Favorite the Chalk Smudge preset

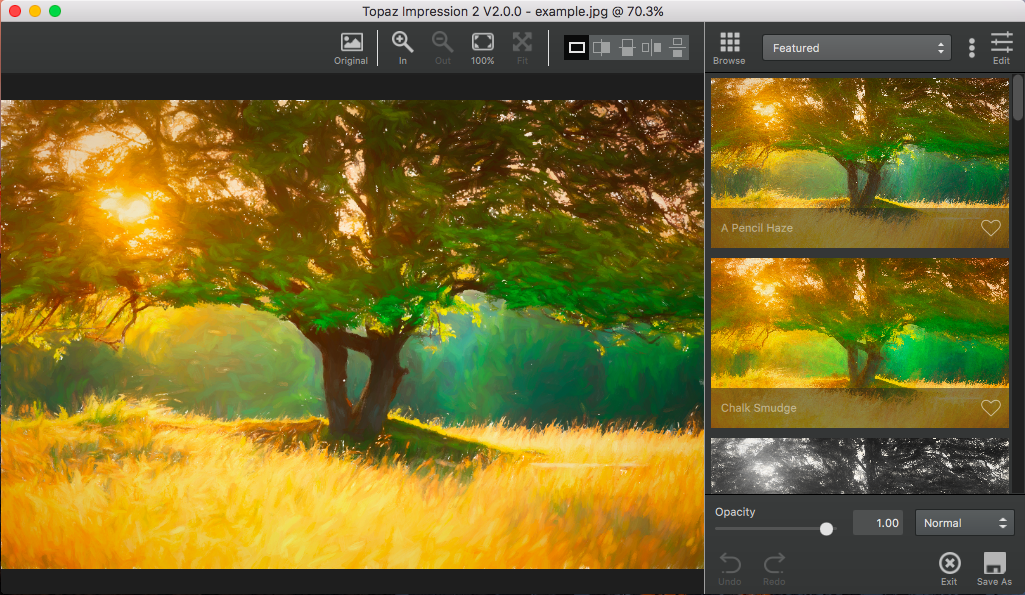[990, 408]
